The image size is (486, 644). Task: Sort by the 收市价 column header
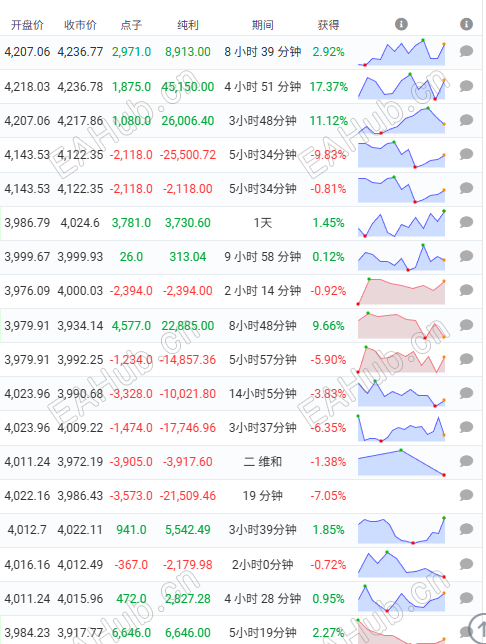[80, 25]
